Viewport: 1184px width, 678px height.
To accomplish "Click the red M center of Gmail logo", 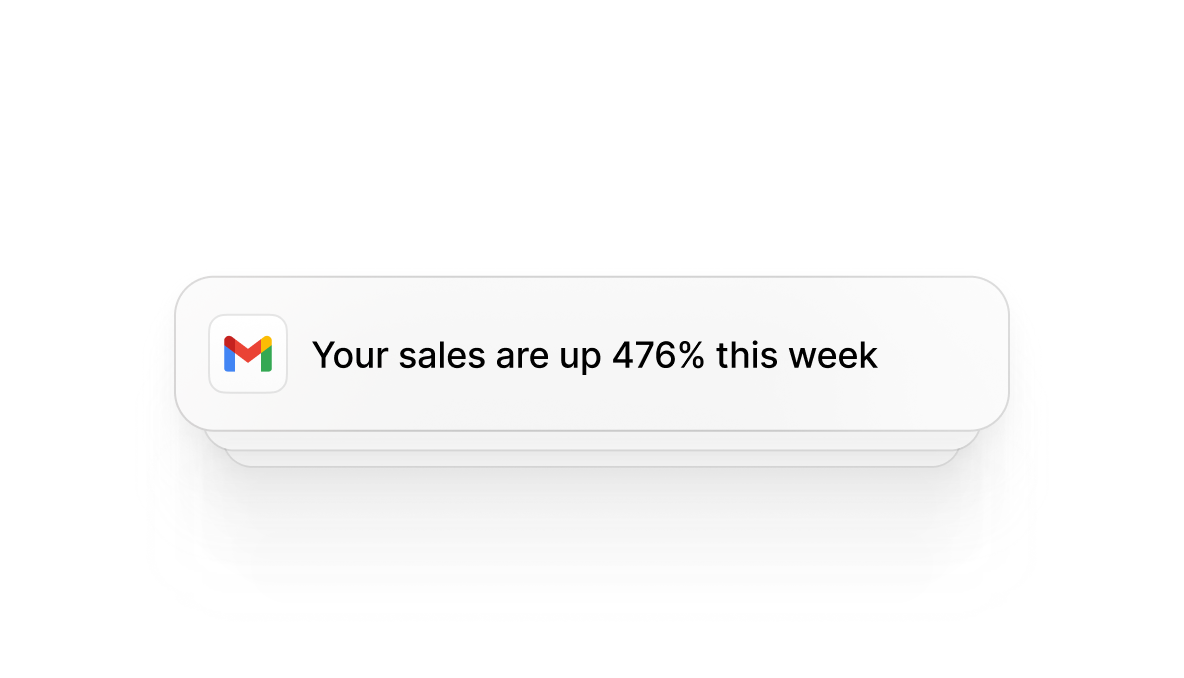I will click(248, 350).
